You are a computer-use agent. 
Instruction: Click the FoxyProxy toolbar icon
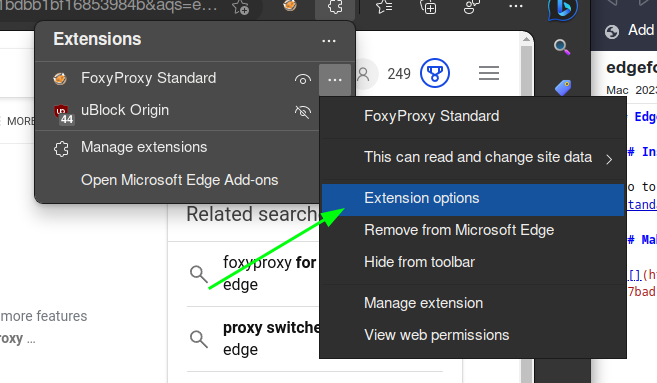coord(290,5)
